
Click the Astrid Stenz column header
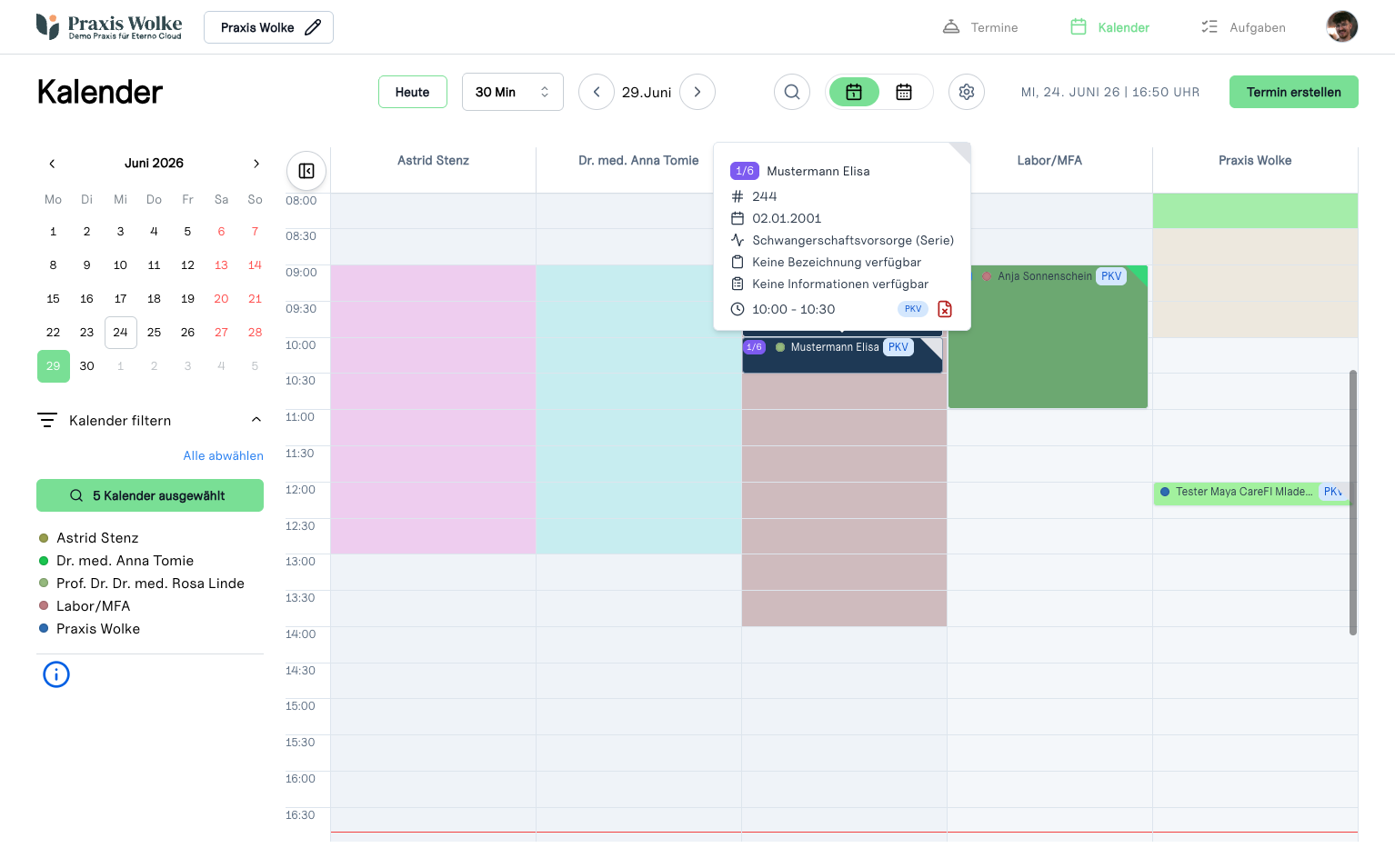pyautogui.click(x=433, y=161)
